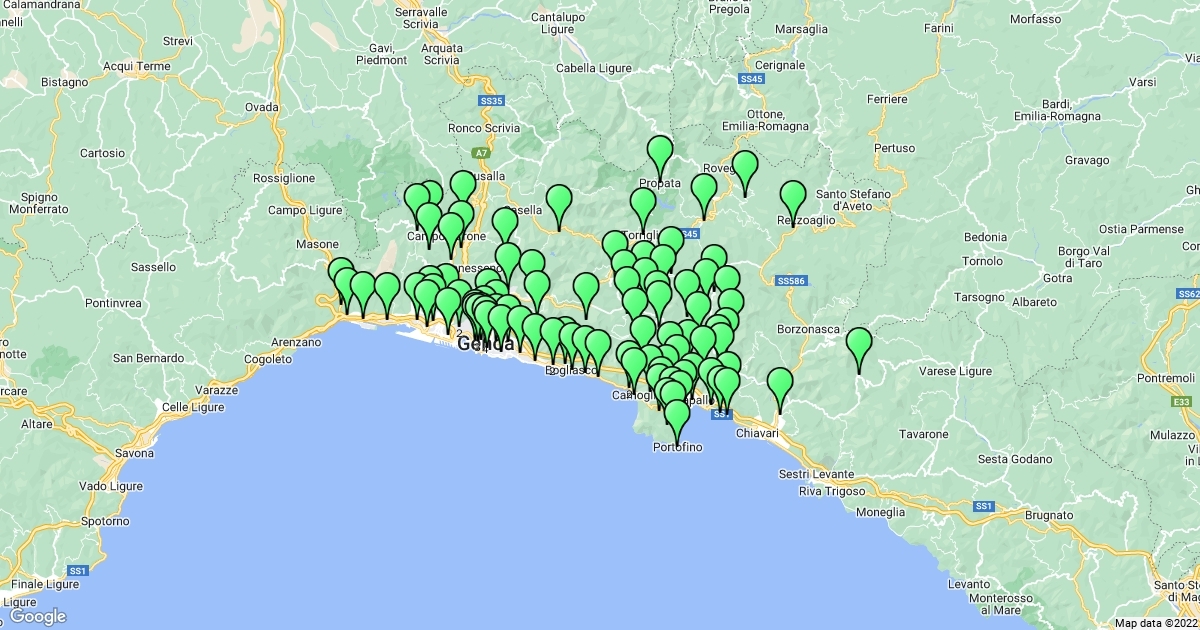Image resolution: width=1200 pixels, height=630 pixels.
Task: Select the Arenzano town label
Action: coord(297,342)
